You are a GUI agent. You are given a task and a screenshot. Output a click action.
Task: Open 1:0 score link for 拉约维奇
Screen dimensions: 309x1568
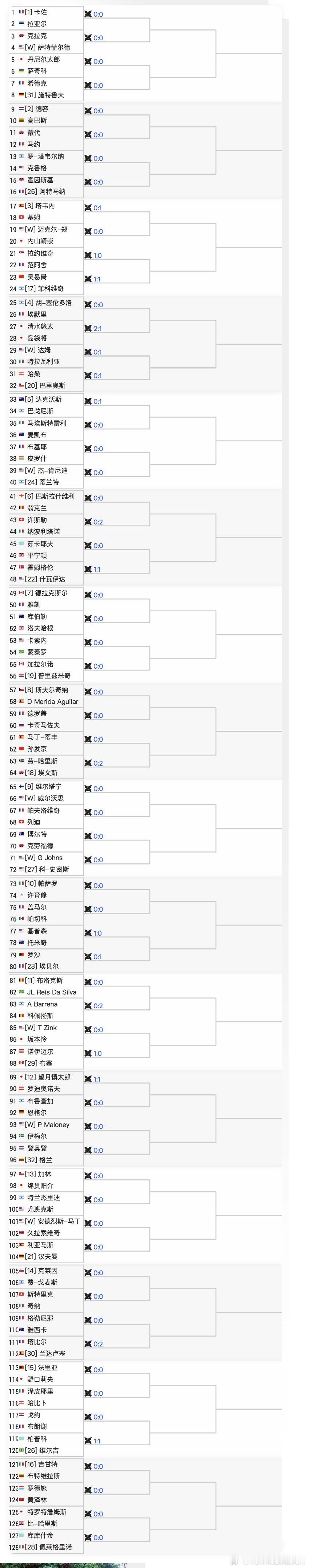tap(97, 256)
